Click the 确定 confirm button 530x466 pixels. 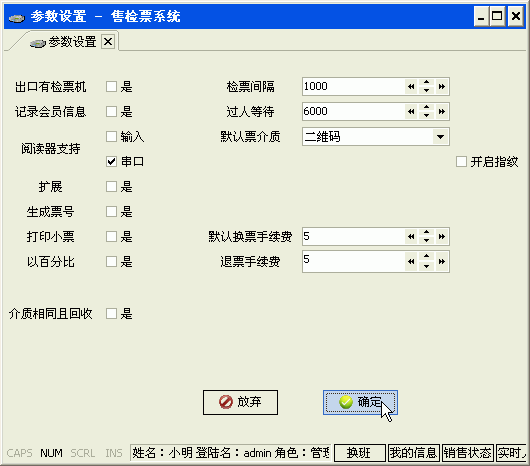(x=360, y=402)
